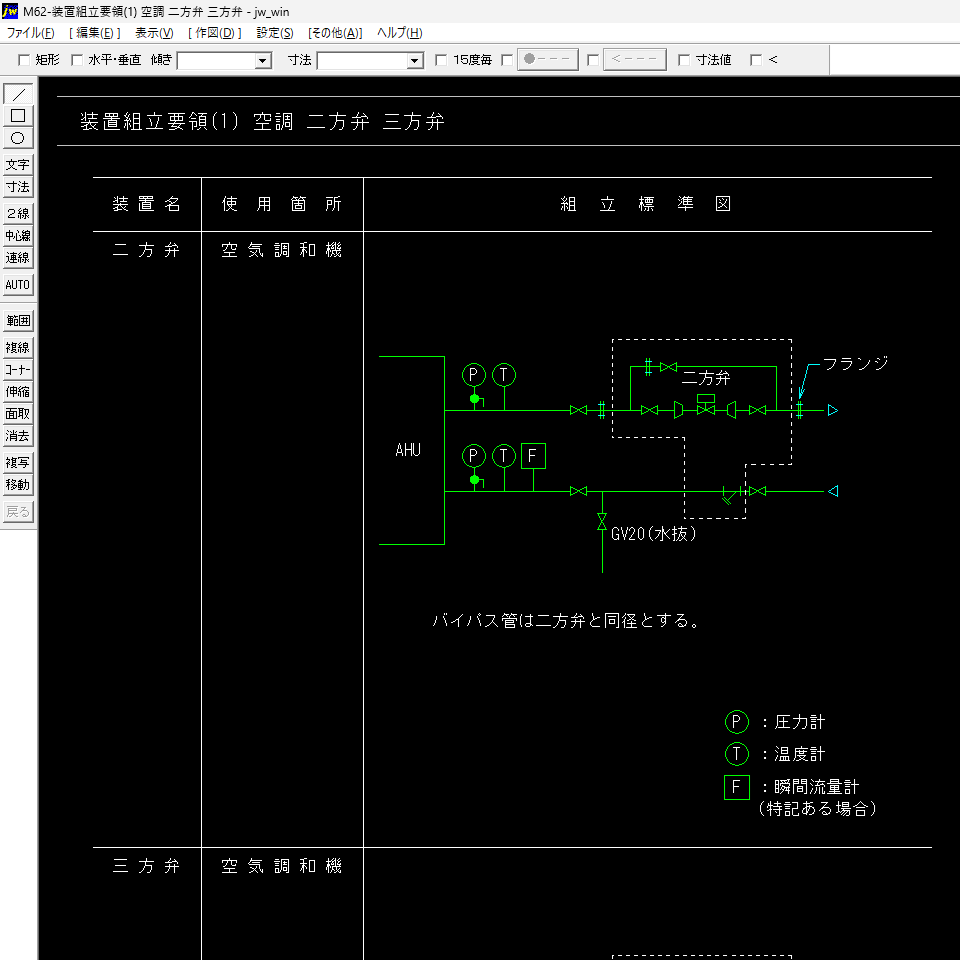
Task: Select the rectangle drawing tool
Action: point(18,116)
